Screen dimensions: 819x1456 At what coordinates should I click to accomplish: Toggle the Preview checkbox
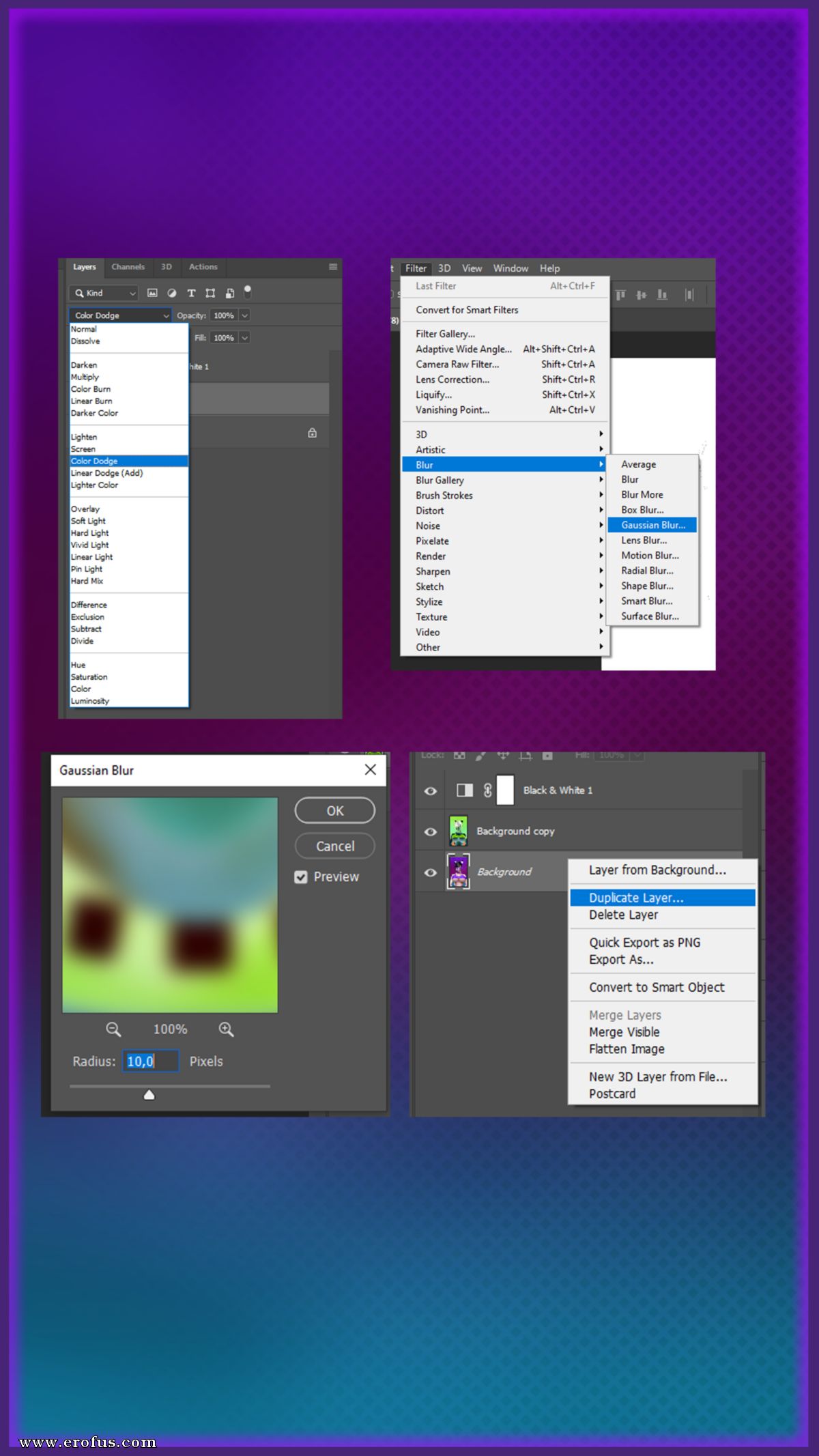click(x=301, y=877)
